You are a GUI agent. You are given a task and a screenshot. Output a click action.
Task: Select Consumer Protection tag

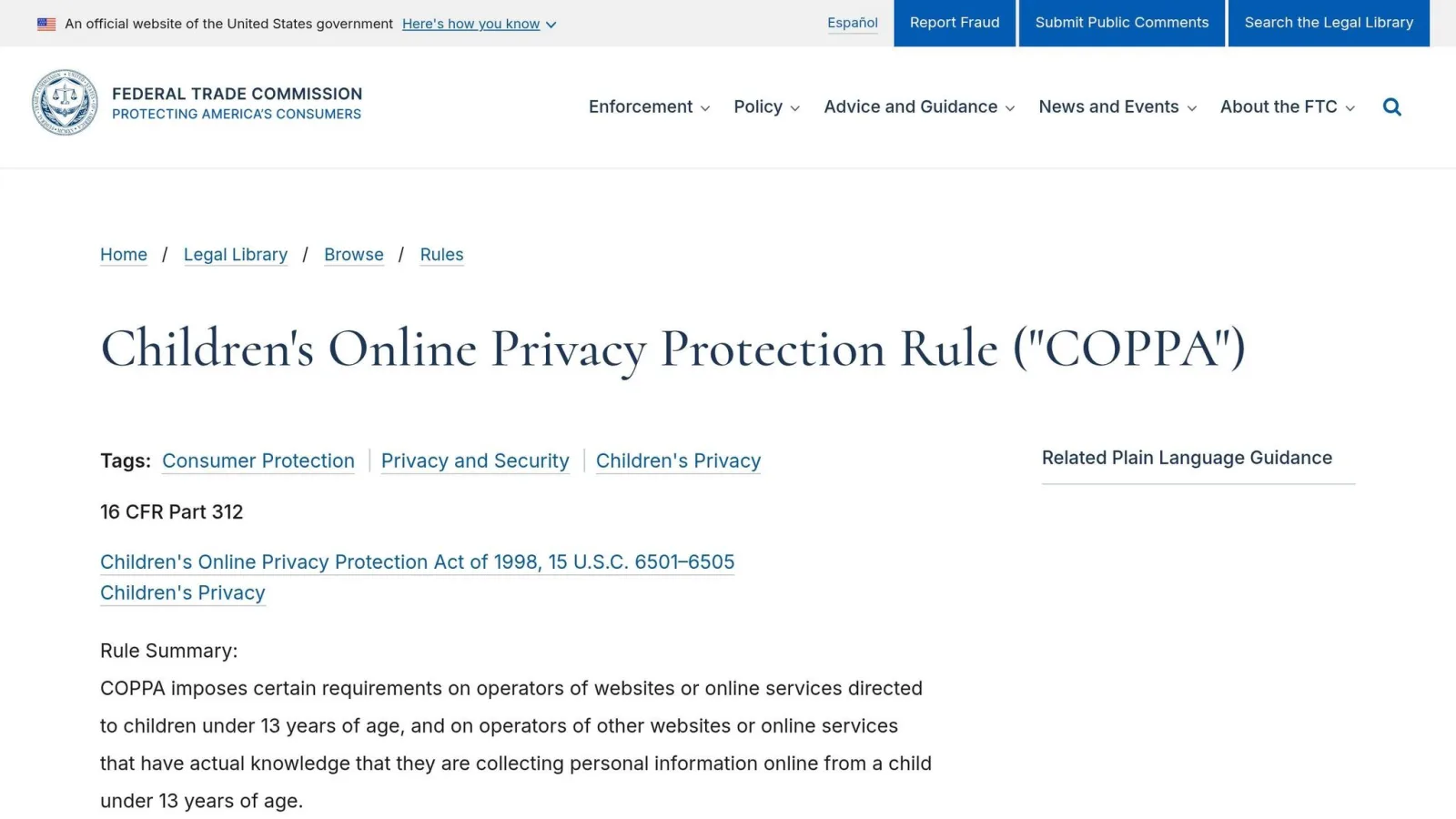[x=258, y=461]
